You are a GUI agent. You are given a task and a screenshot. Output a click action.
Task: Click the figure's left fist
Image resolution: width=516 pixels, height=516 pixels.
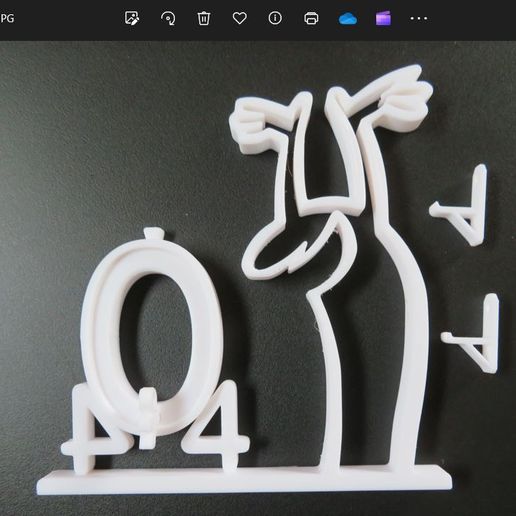pyautogui.click(x=248, y=125)
